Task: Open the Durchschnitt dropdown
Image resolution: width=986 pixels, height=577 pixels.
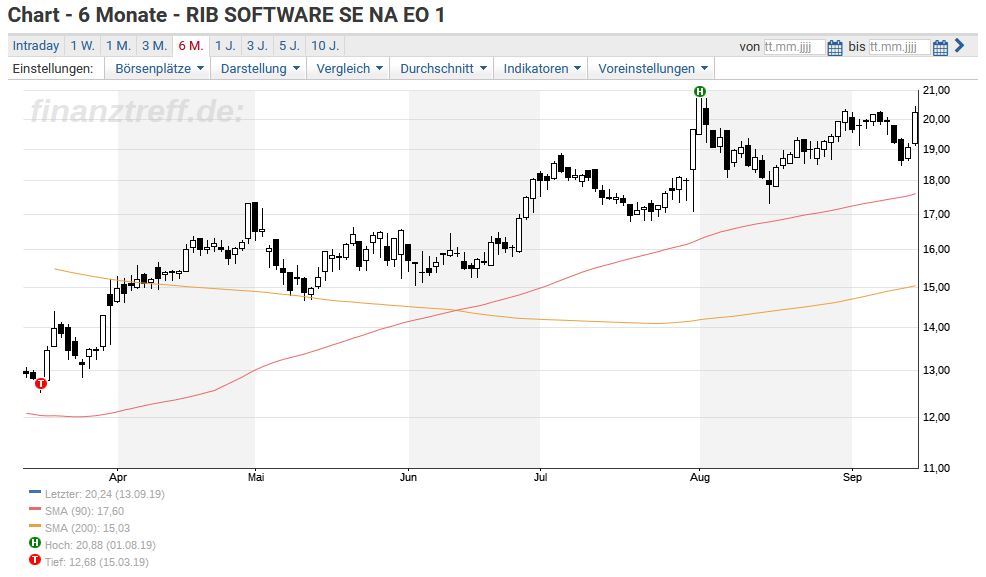Action: pos(443,69)
